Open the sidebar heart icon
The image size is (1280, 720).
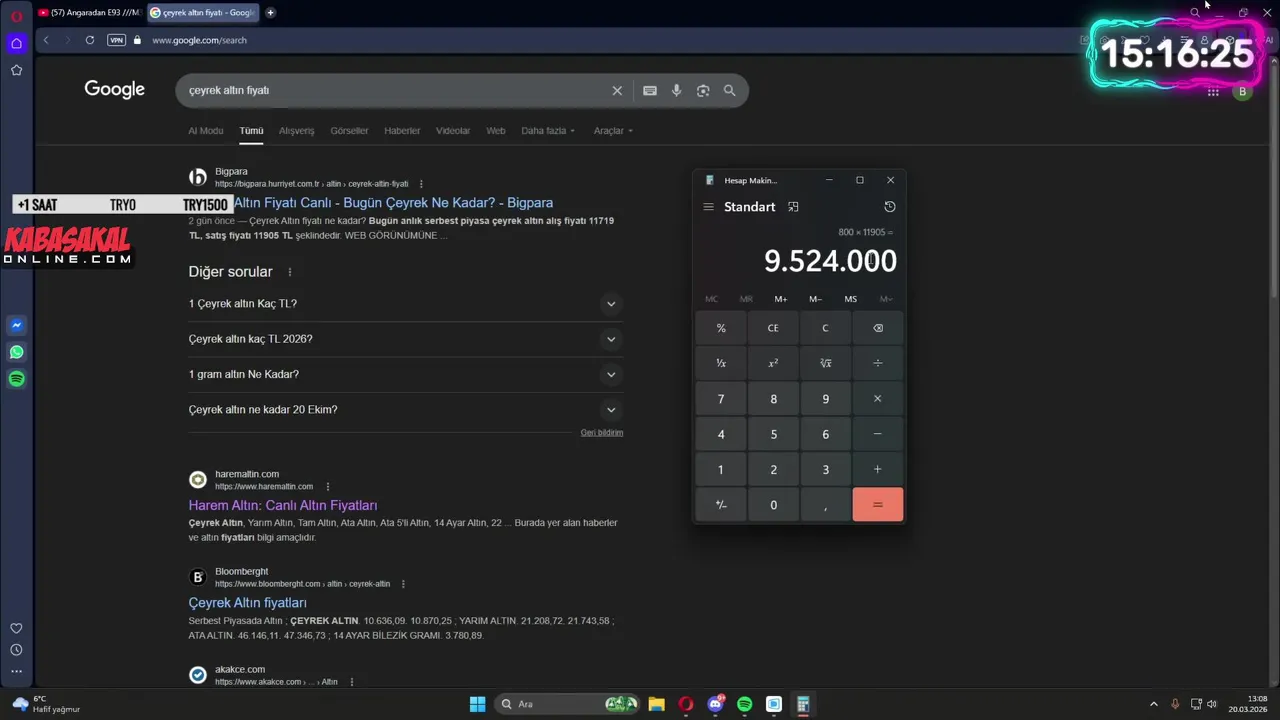click(x=16, y=628)
